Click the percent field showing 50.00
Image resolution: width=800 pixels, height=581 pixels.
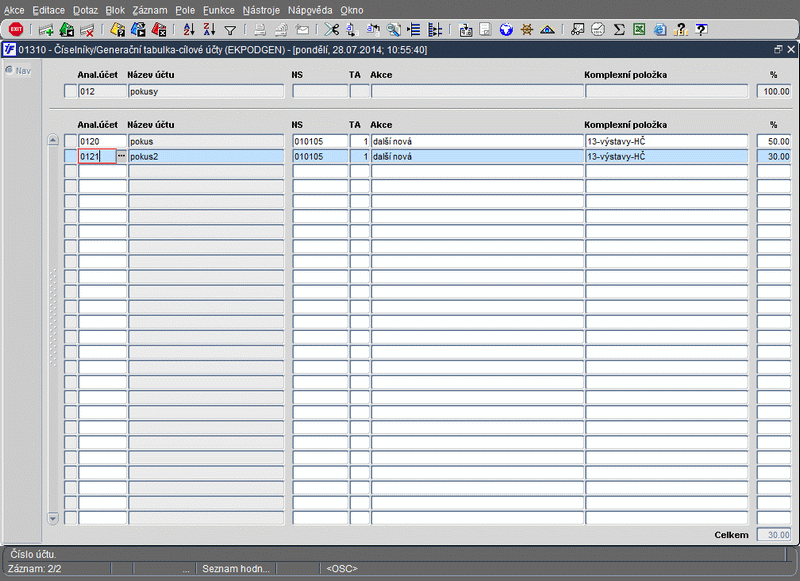pyautogui.click(x=774, y=141)
